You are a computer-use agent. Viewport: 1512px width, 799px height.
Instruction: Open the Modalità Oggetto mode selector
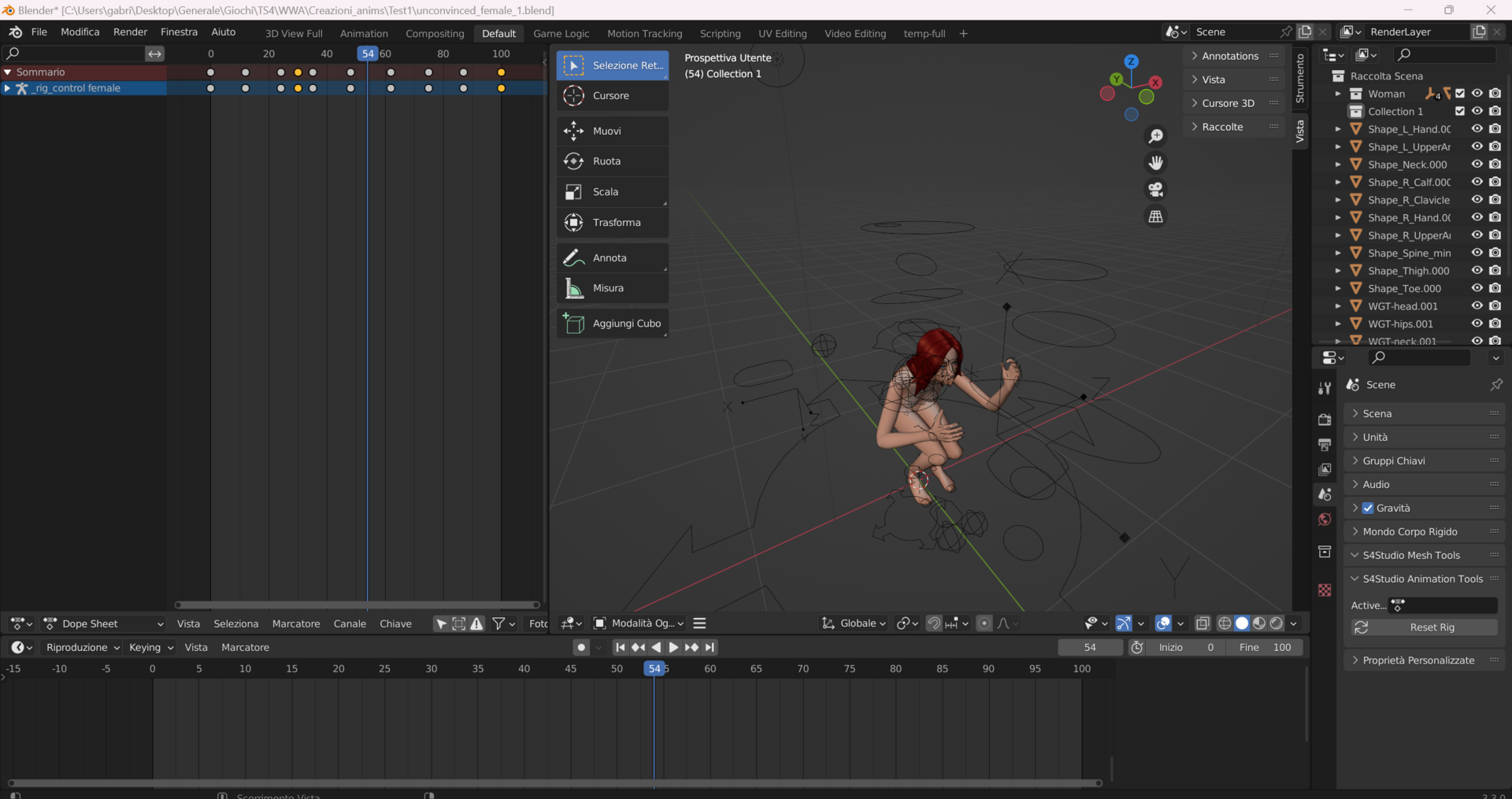click(639, 623)
